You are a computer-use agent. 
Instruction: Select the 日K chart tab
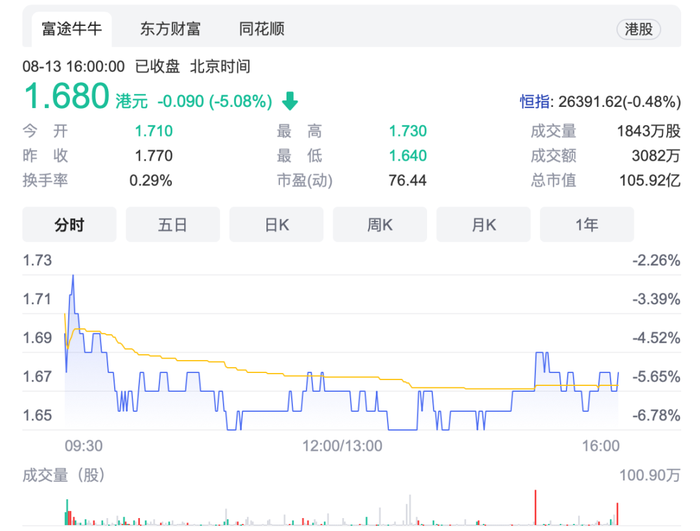(x=276, y=225)
